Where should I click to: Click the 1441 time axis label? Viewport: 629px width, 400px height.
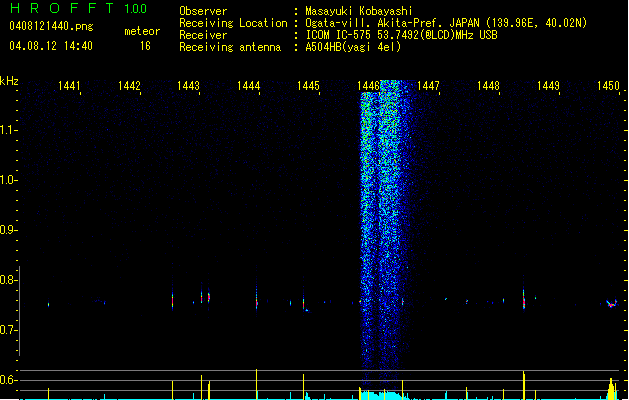click(69, 86)
